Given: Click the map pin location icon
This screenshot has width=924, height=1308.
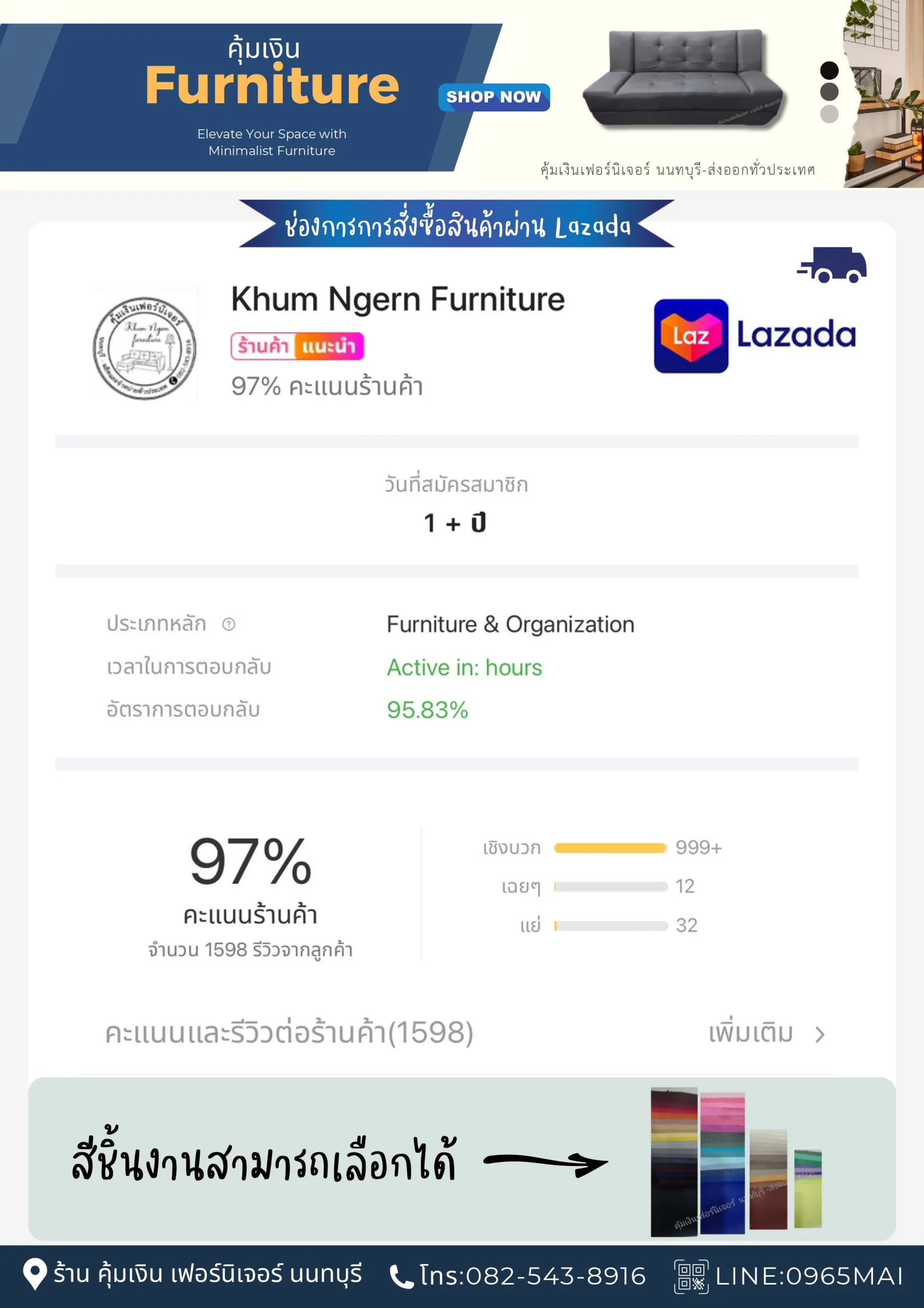Looking at the screenshot, I should click(x=35, y=1273).
